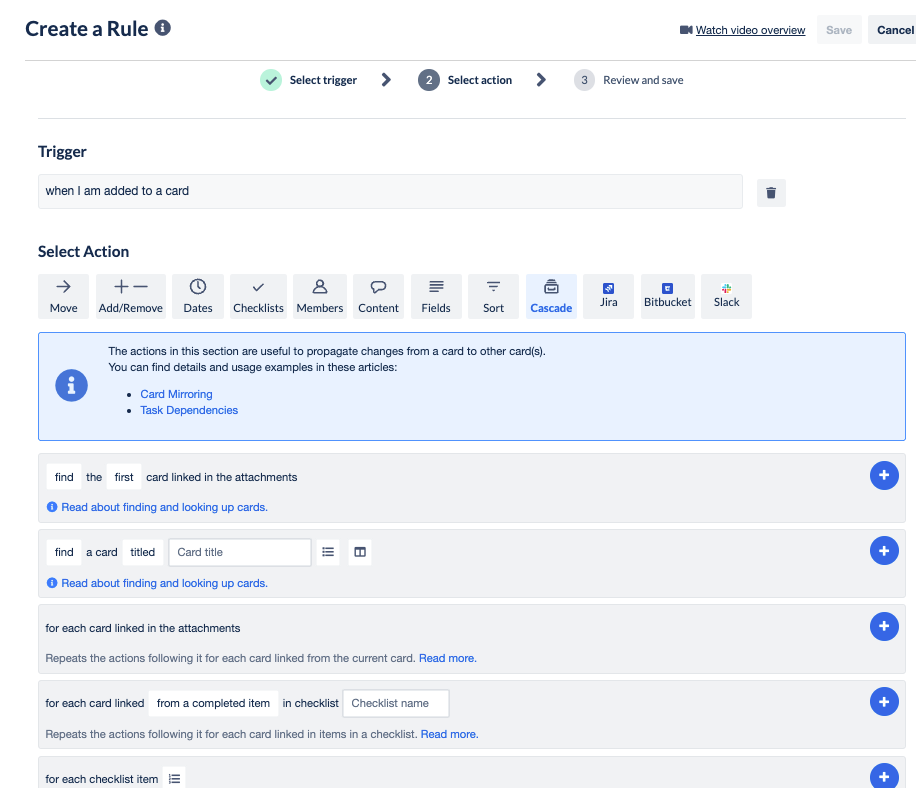This screenshot has height=800, width=916.
Task: Click the Checklist name input field
Action: [396, 703]
